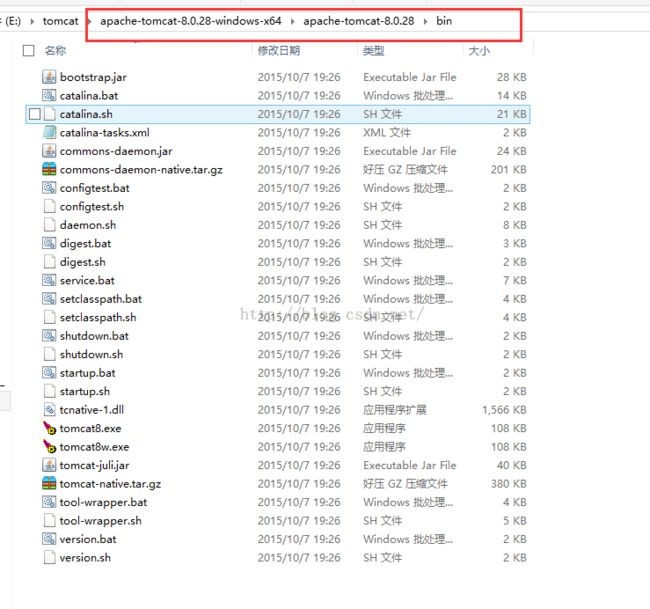The image size is (650, 609).
Task: Click the commons-daemon.jar file icon
Action: coord(49,151)
